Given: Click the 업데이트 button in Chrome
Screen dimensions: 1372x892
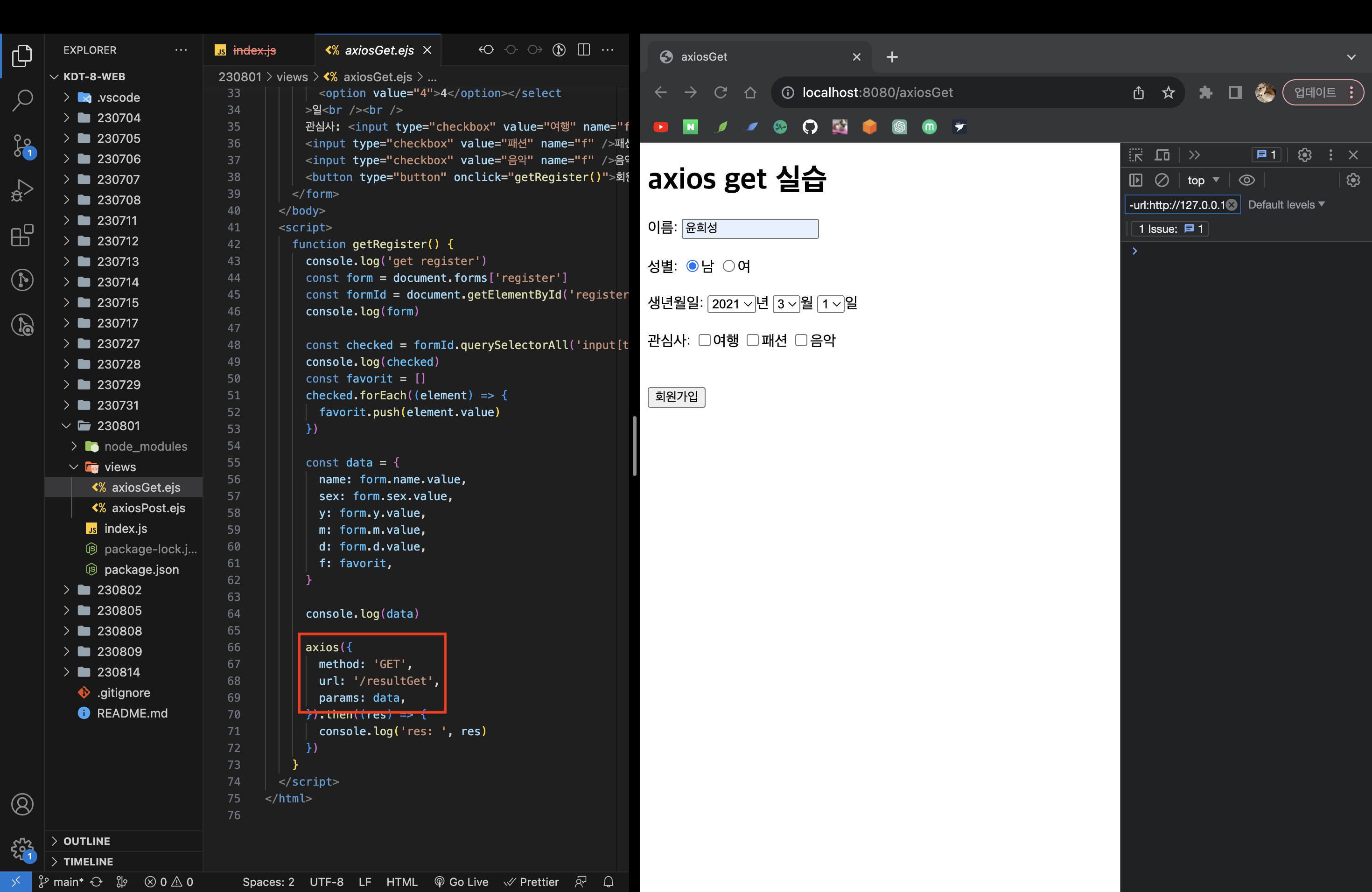Looking at the screenshot, I should 1323,92.
